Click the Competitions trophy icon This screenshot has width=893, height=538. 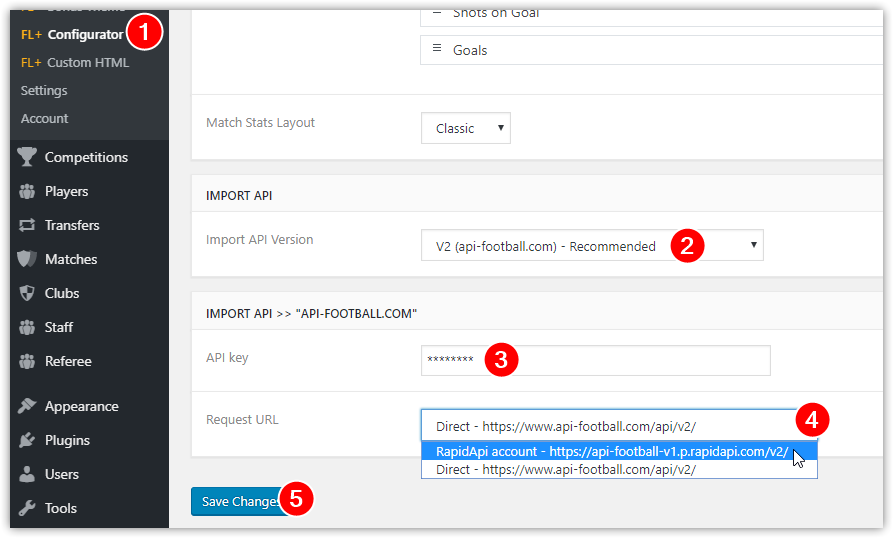pyautogui.click(x=27, y=157)
